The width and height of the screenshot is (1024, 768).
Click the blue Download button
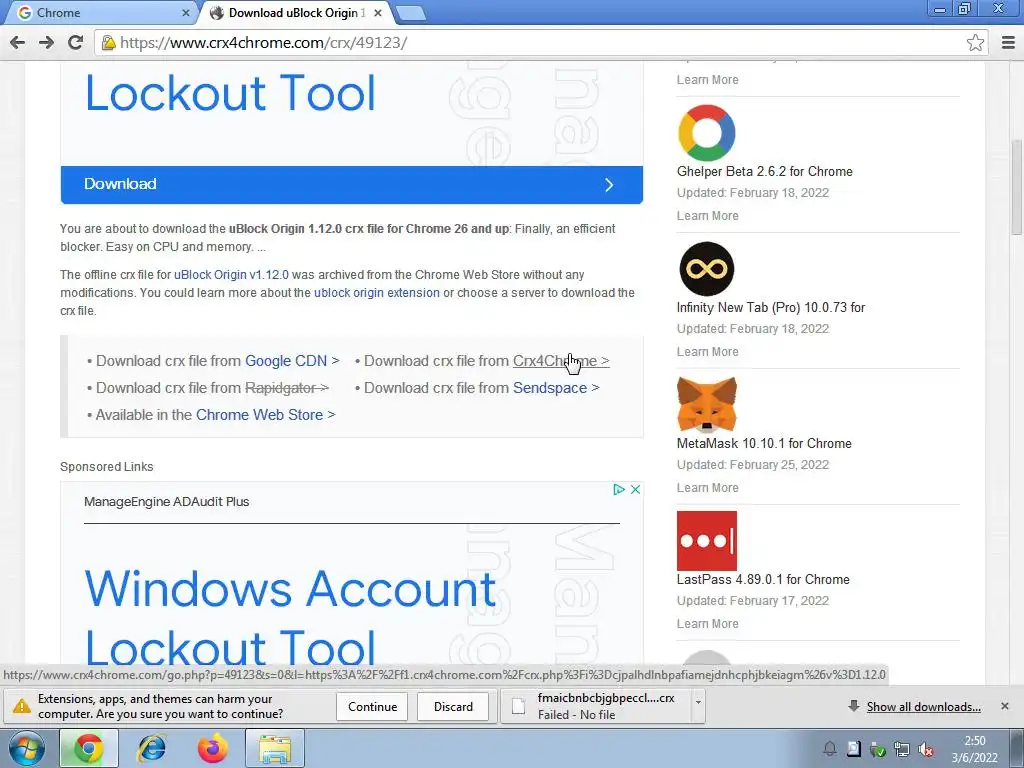[351, 184]
